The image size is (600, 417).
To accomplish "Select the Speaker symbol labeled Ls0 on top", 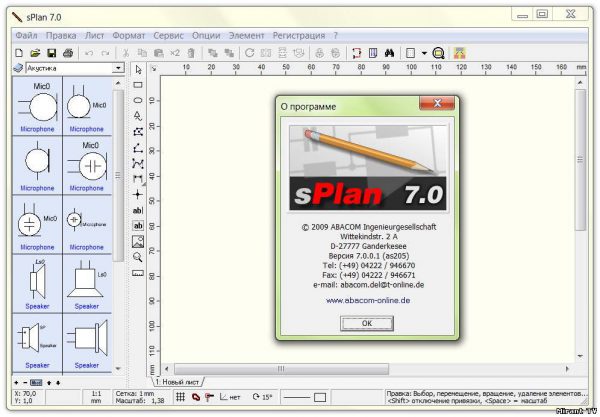I will click(x=37, y=283).
